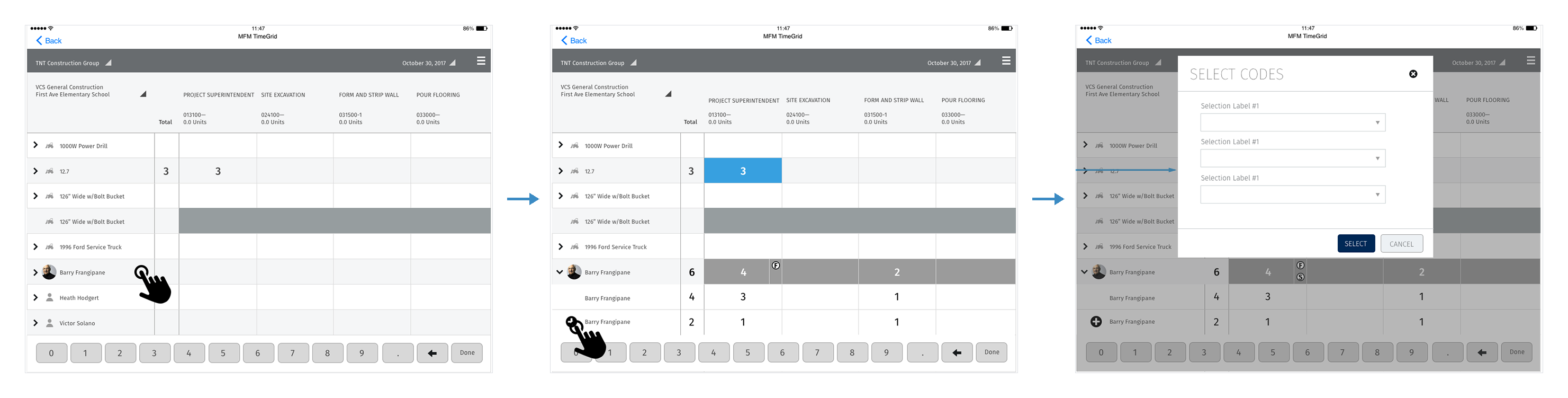Tap Done on the first screen keypad

pos(467,353)
